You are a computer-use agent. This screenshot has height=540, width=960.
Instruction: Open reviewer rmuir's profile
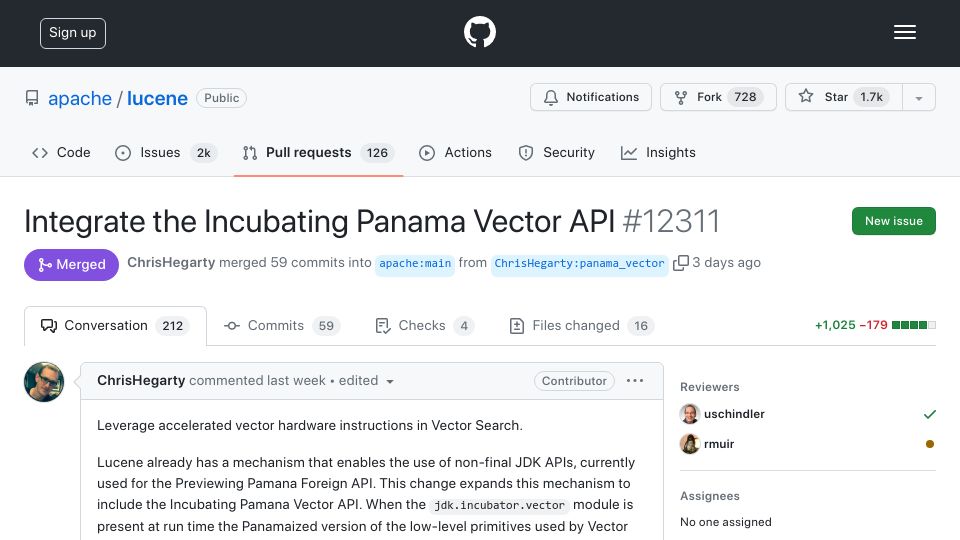click(719, 444)
